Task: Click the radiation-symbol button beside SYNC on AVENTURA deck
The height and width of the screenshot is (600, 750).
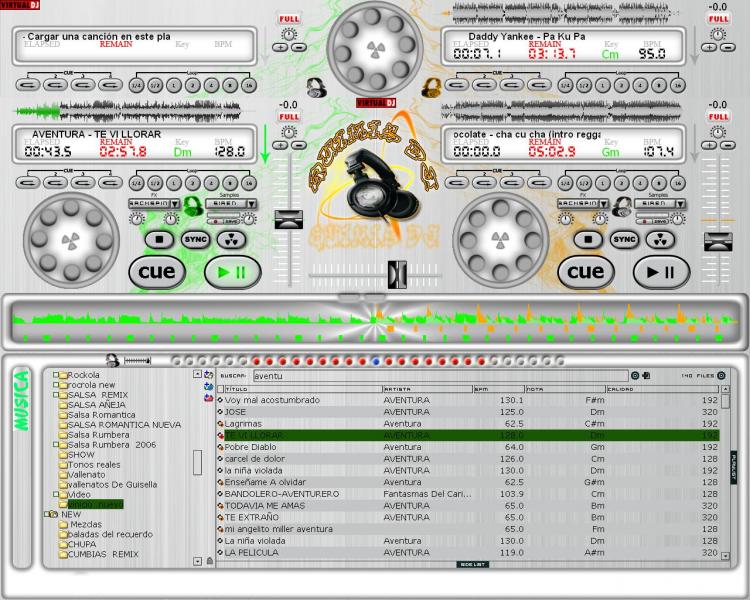Action: click(232, 239)
